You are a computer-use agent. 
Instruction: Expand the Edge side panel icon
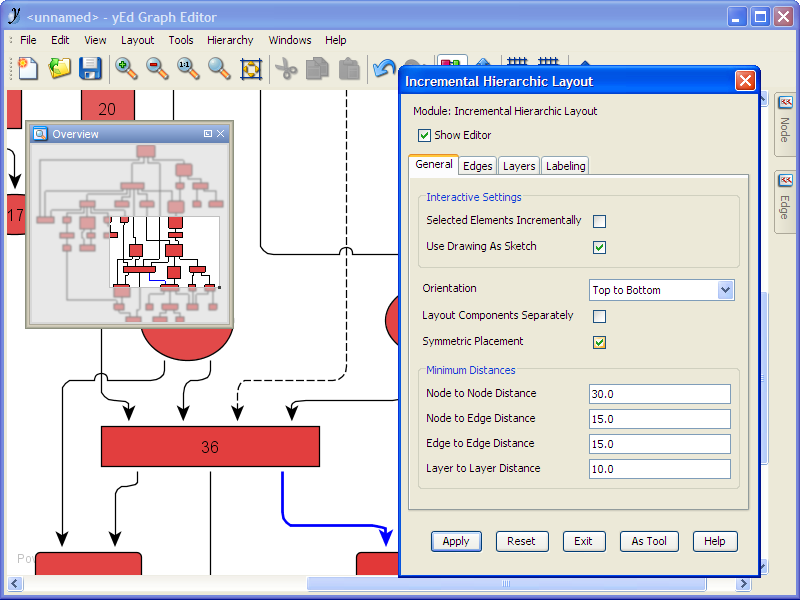coord(785,181)
